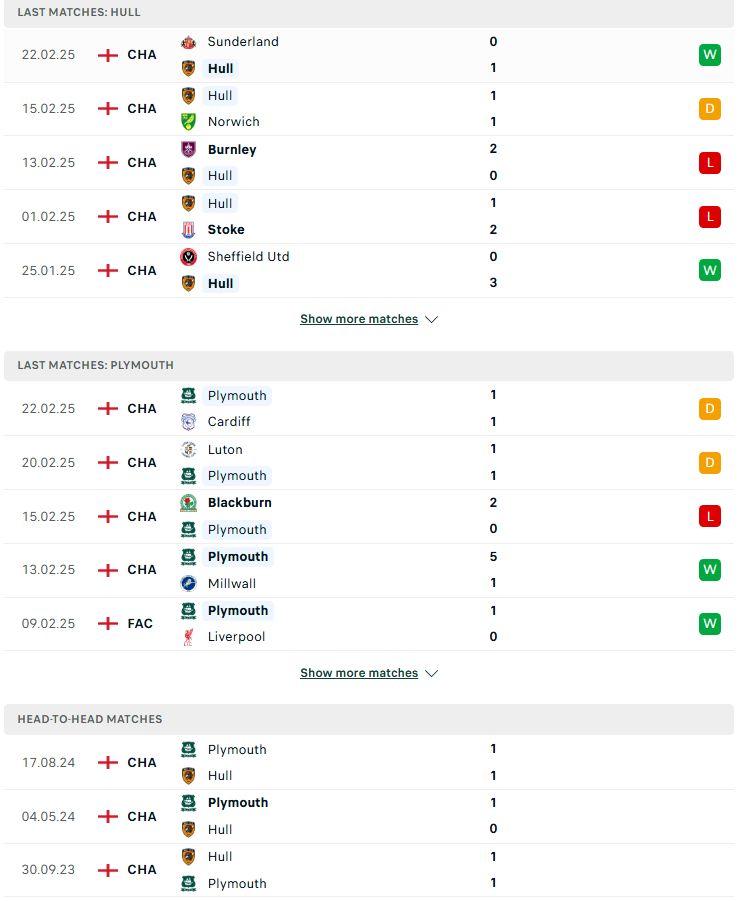Click the Luton club crest icon
Screen dimensions: 745x901
point(188,449)
